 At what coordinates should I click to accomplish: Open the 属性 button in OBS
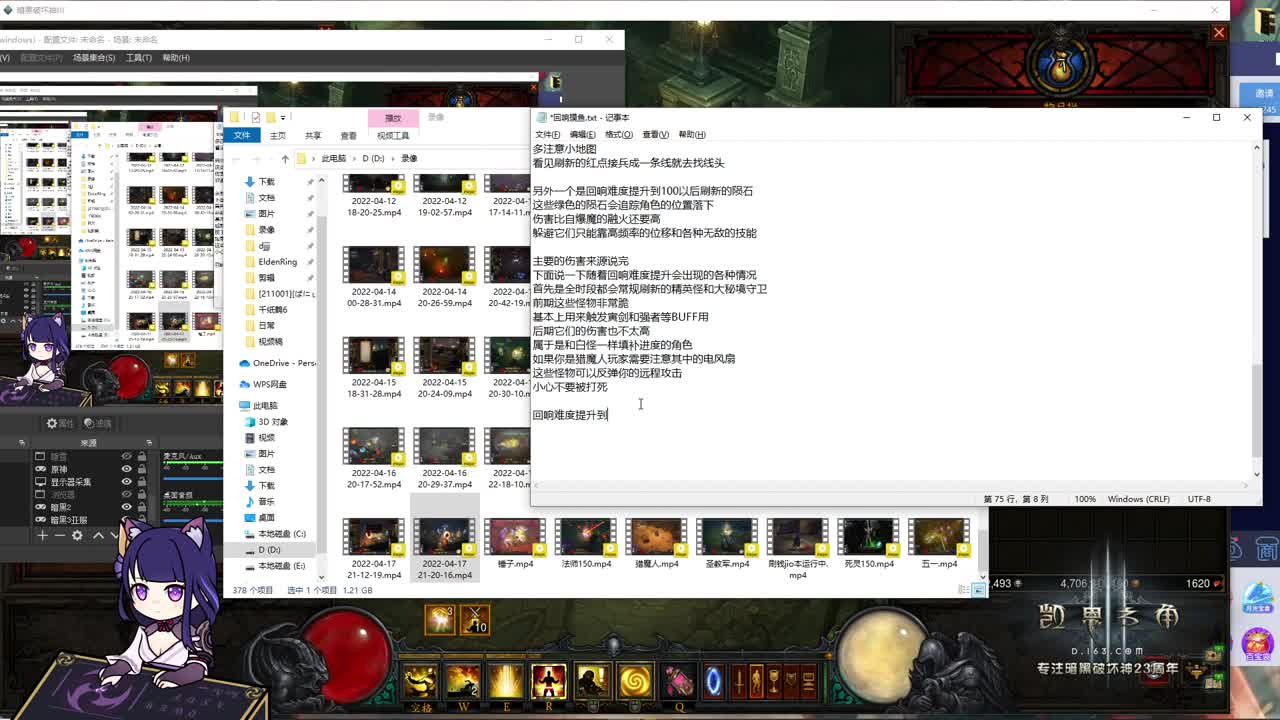(x=60, y=423)
